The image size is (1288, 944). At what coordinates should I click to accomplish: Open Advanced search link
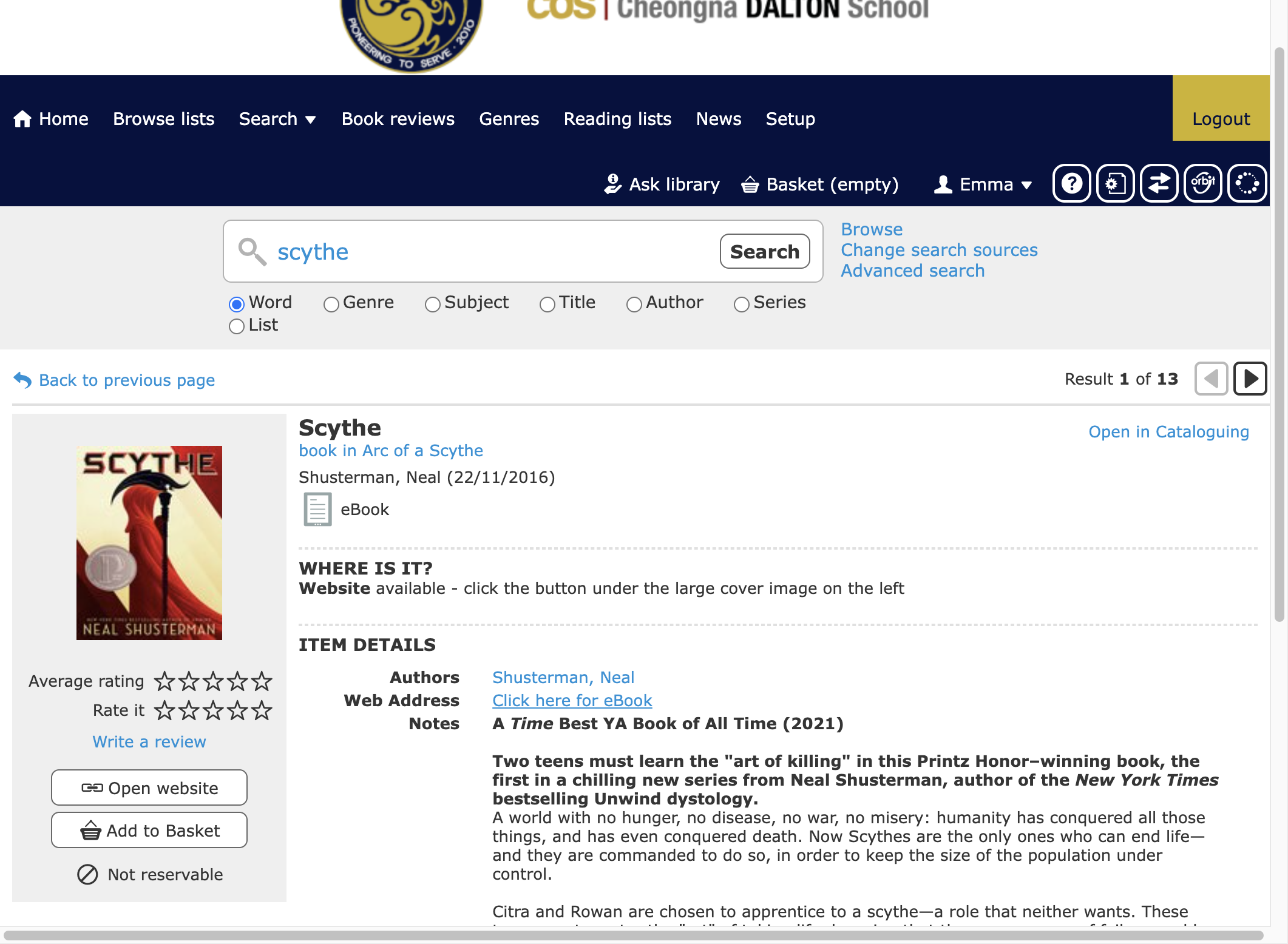[x=913, y=271]
